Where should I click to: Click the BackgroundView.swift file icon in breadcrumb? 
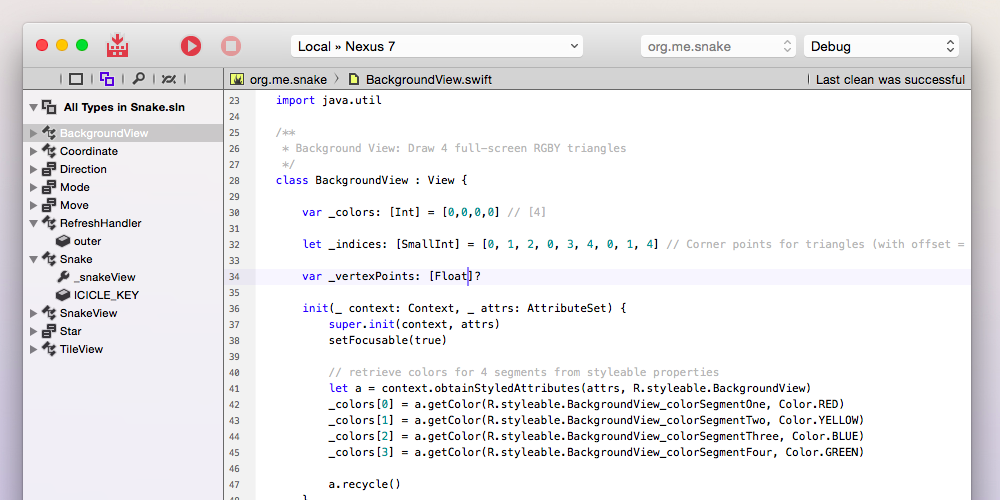[x=354, y=79]
